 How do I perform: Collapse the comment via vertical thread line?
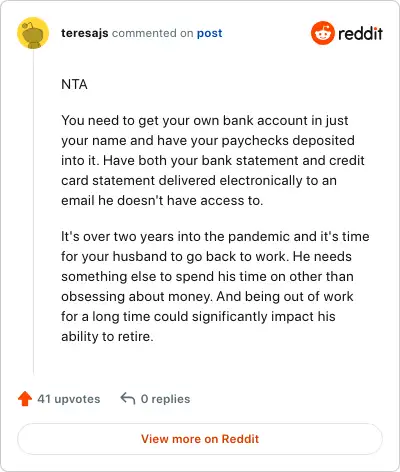[x=33, y=212]
